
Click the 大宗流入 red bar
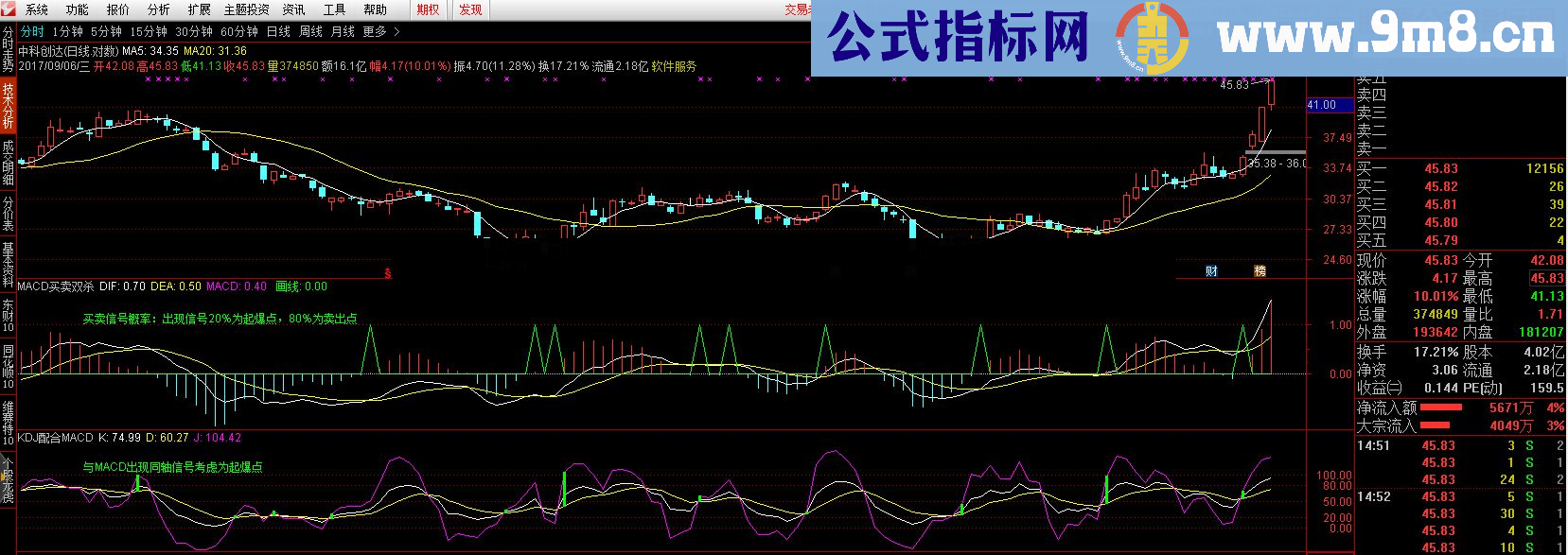[x=1436, y=425]
